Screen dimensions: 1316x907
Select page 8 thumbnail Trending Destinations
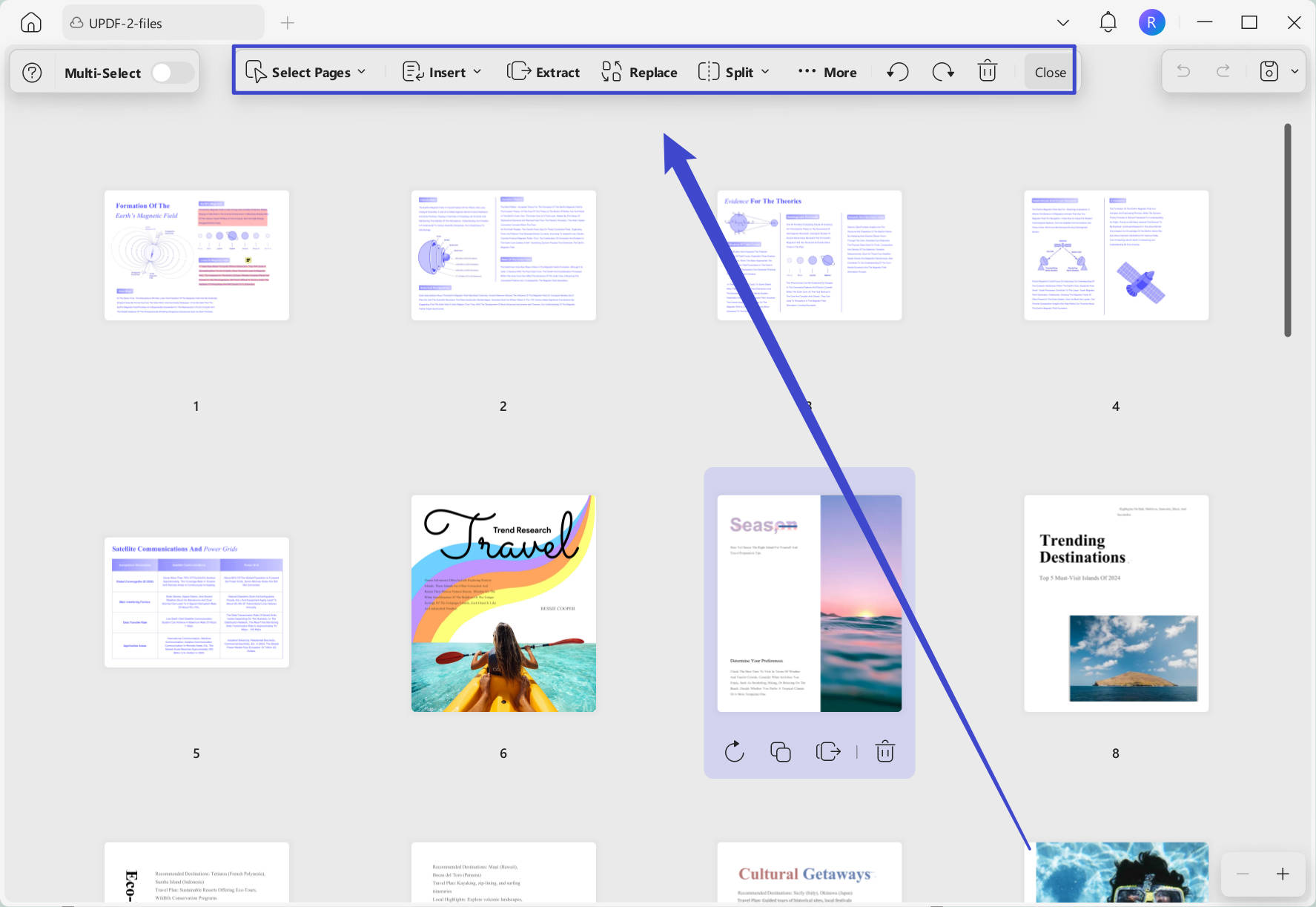coord(1117,604)
